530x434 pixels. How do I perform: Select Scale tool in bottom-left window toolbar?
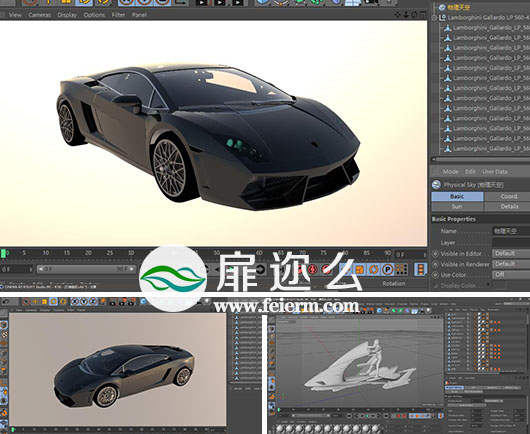point(44,301)
